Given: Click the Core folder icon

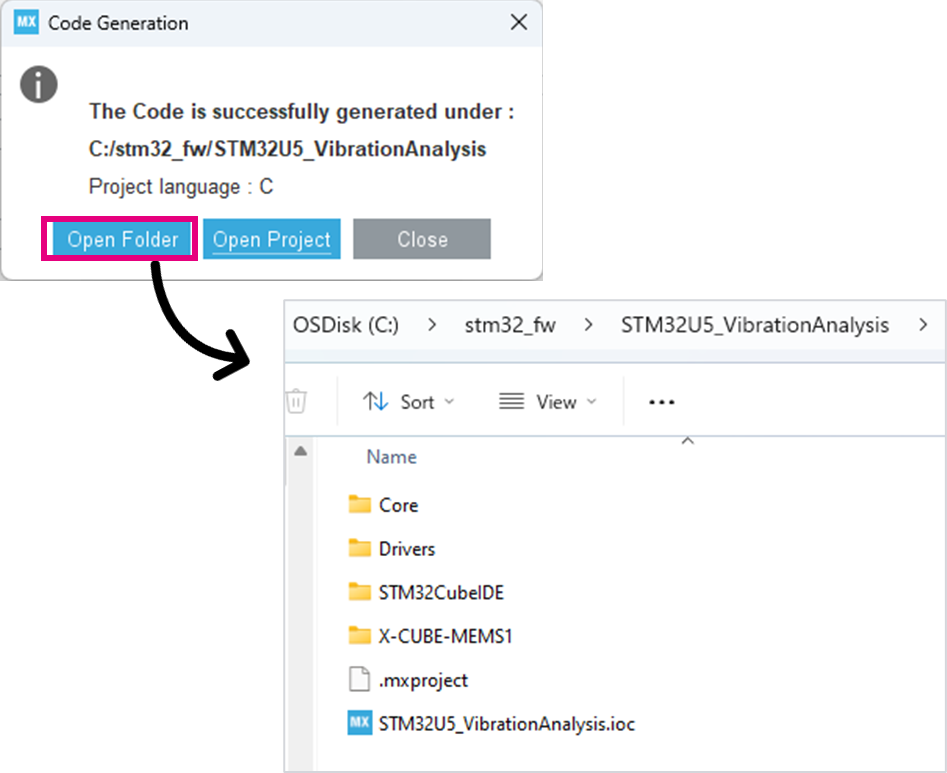Looking at the screenshot, I should coord(360,504).
